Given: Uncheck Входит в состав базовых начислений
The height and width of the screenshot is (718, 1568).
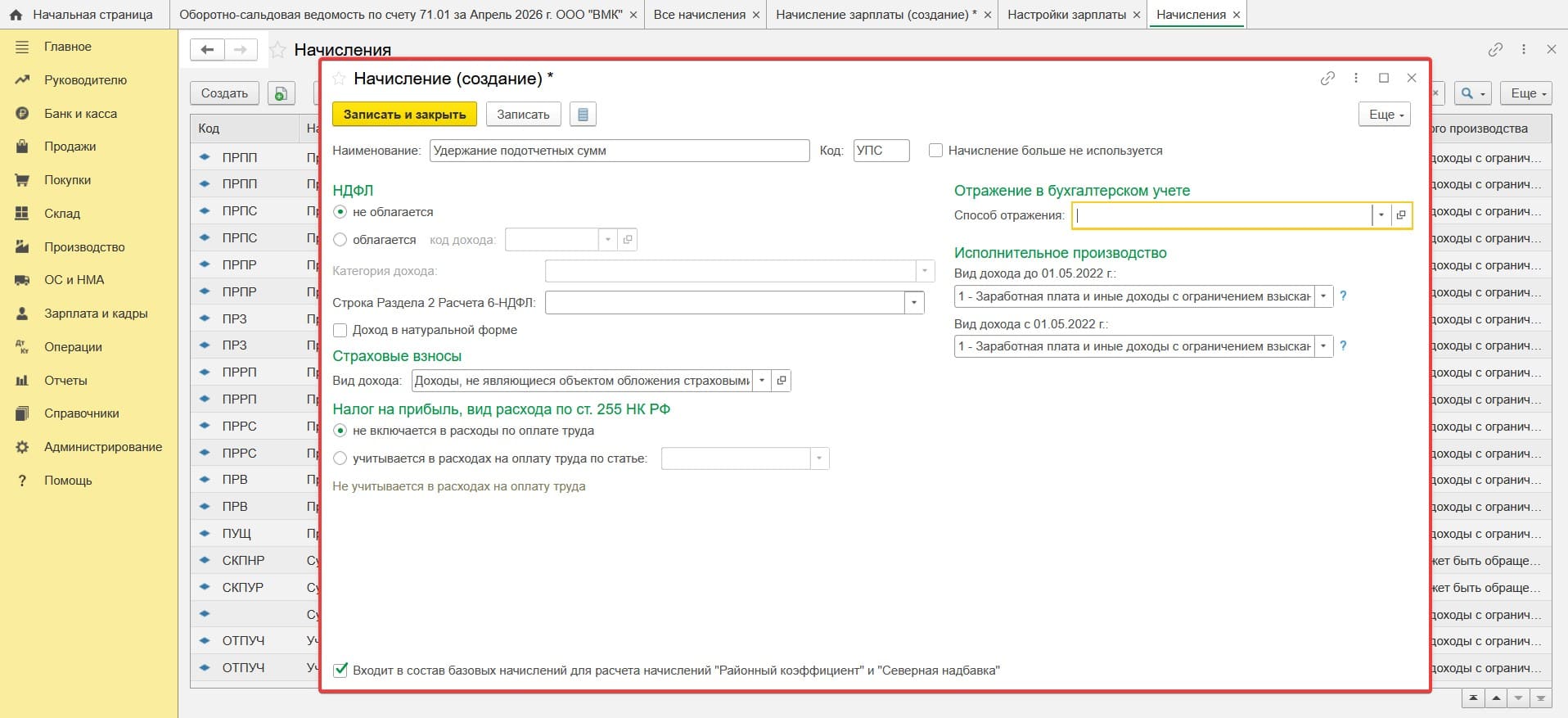Looking at the screenshot, I should [x=340, y=670].
